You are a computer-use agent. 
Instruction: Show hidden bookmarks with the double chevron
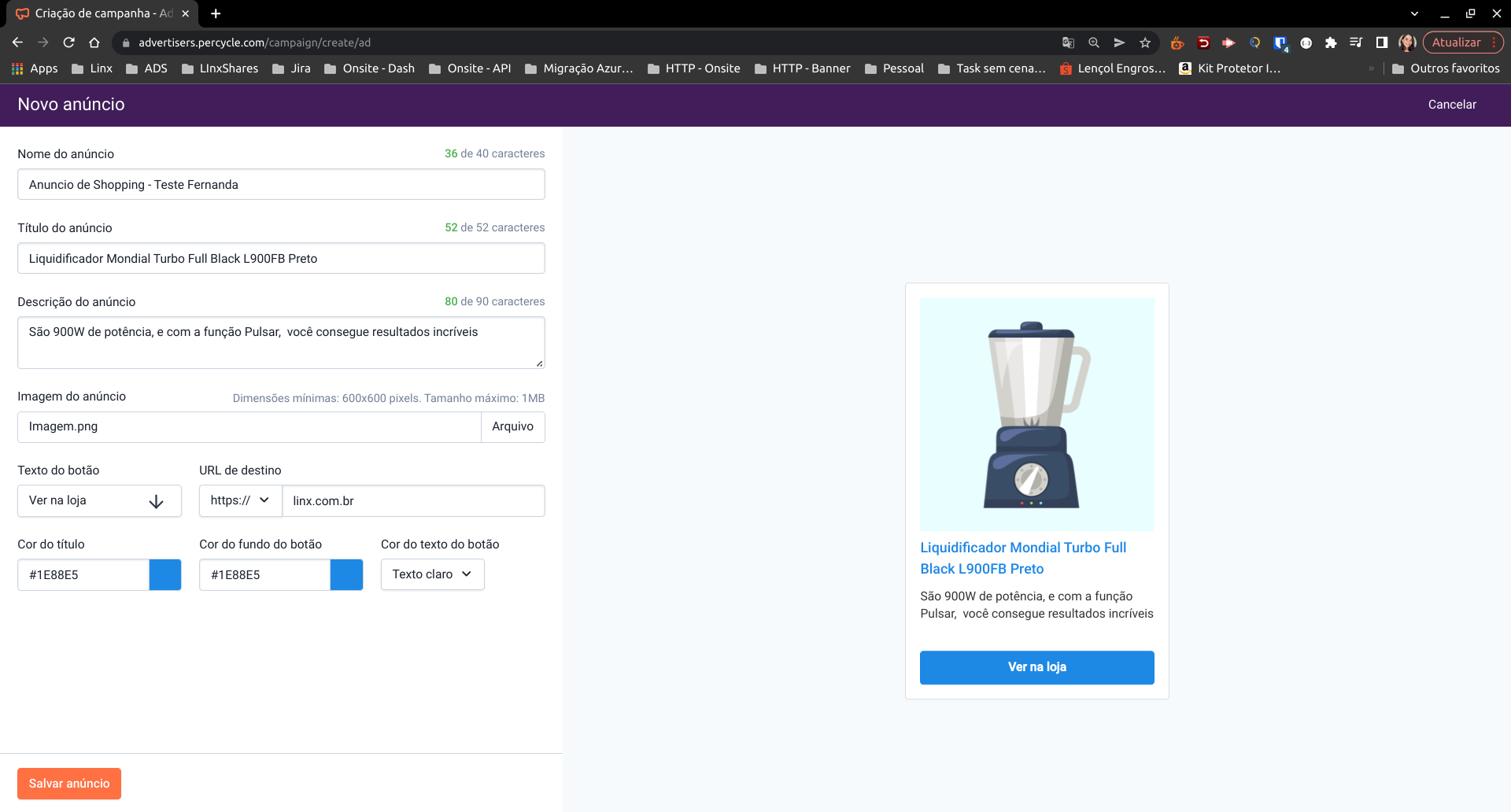[1372, 68]
